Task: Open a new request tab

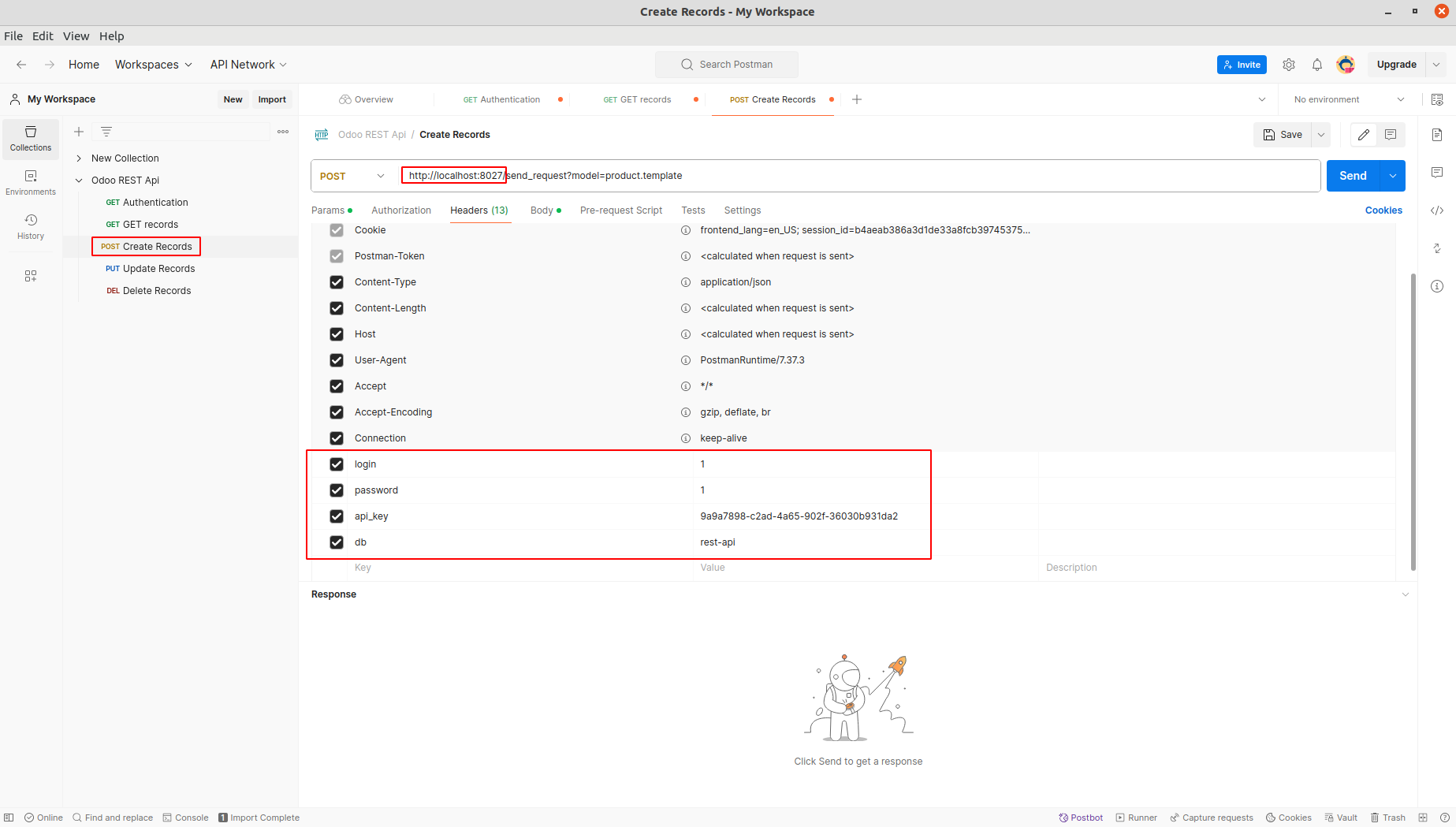Action: click(857, 99)
